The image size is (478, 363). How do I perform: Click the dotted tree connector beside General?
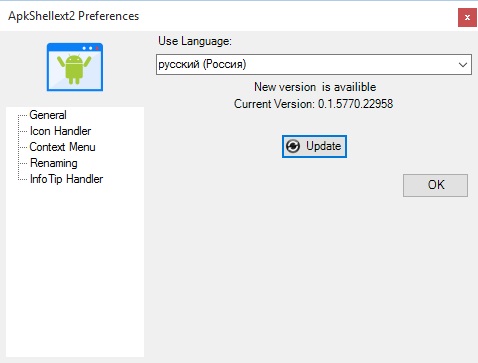click(x=23, y=115)
